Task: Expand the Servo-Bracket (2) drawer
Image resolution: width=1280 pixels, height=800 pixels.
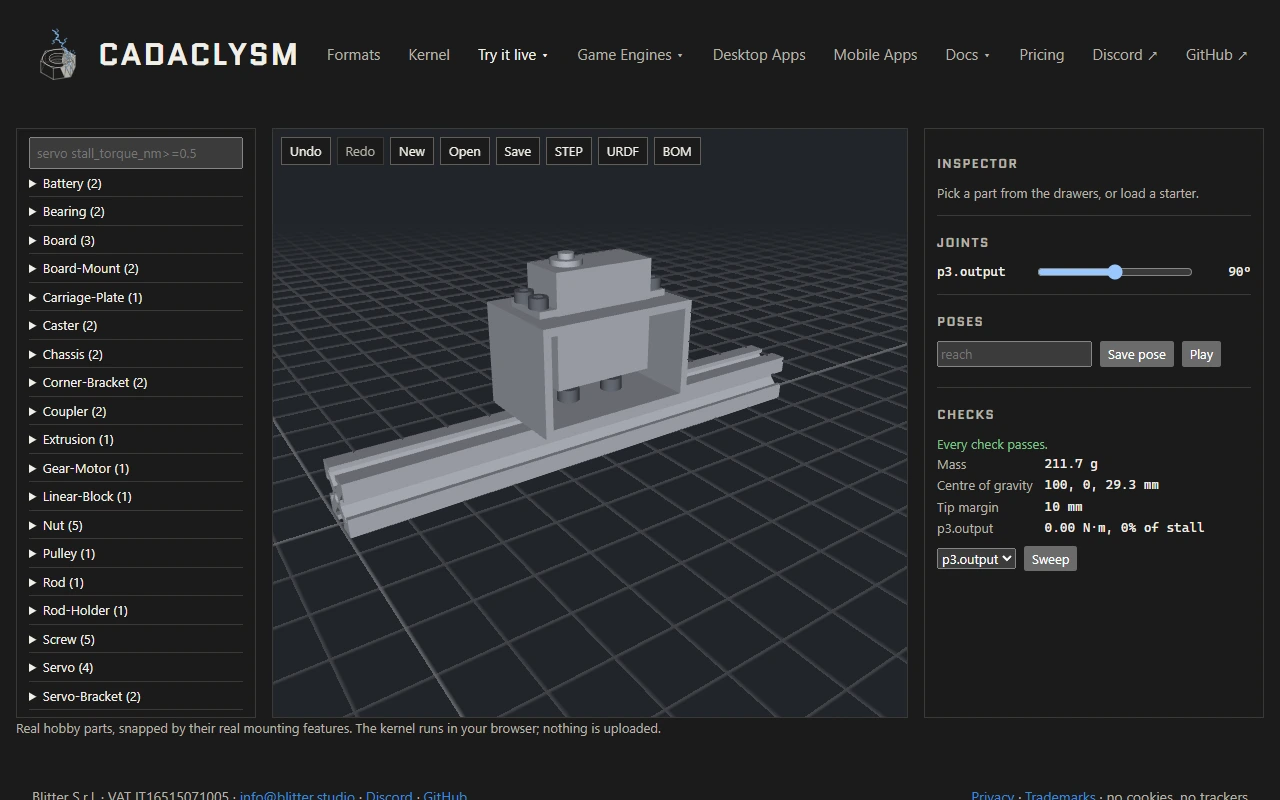Action: pos(136,697)
